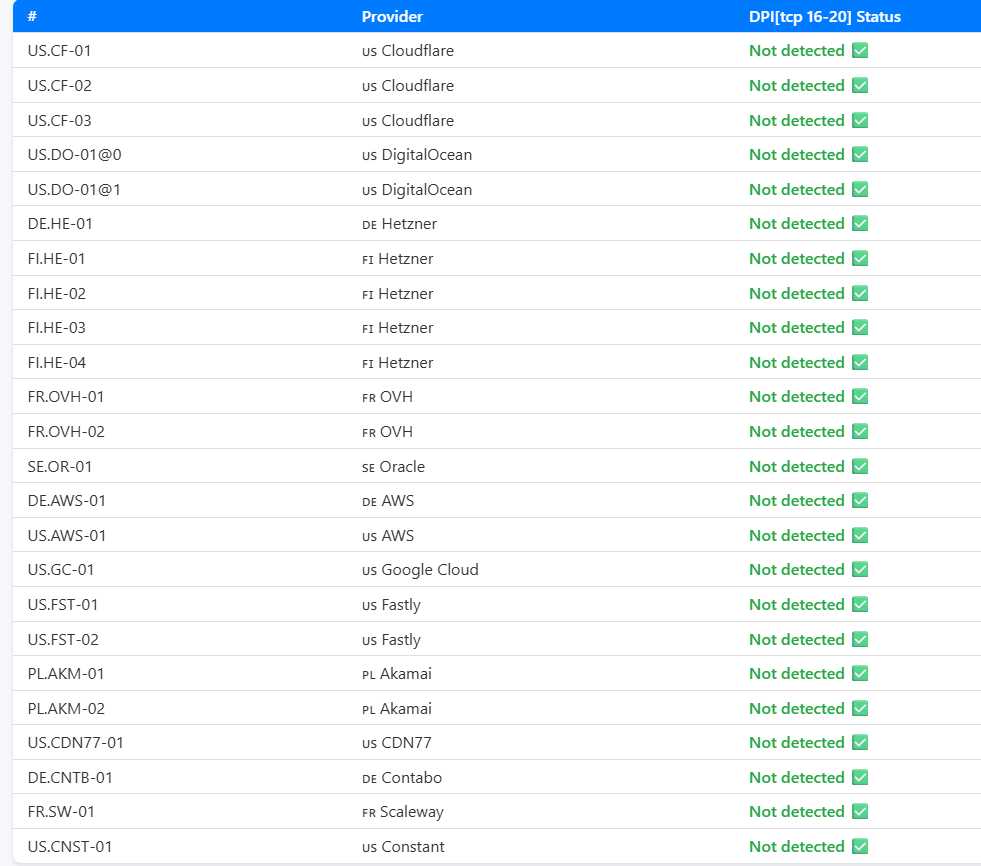
Task: Click 'US AWS' provider cell
Action: [388, 536]
